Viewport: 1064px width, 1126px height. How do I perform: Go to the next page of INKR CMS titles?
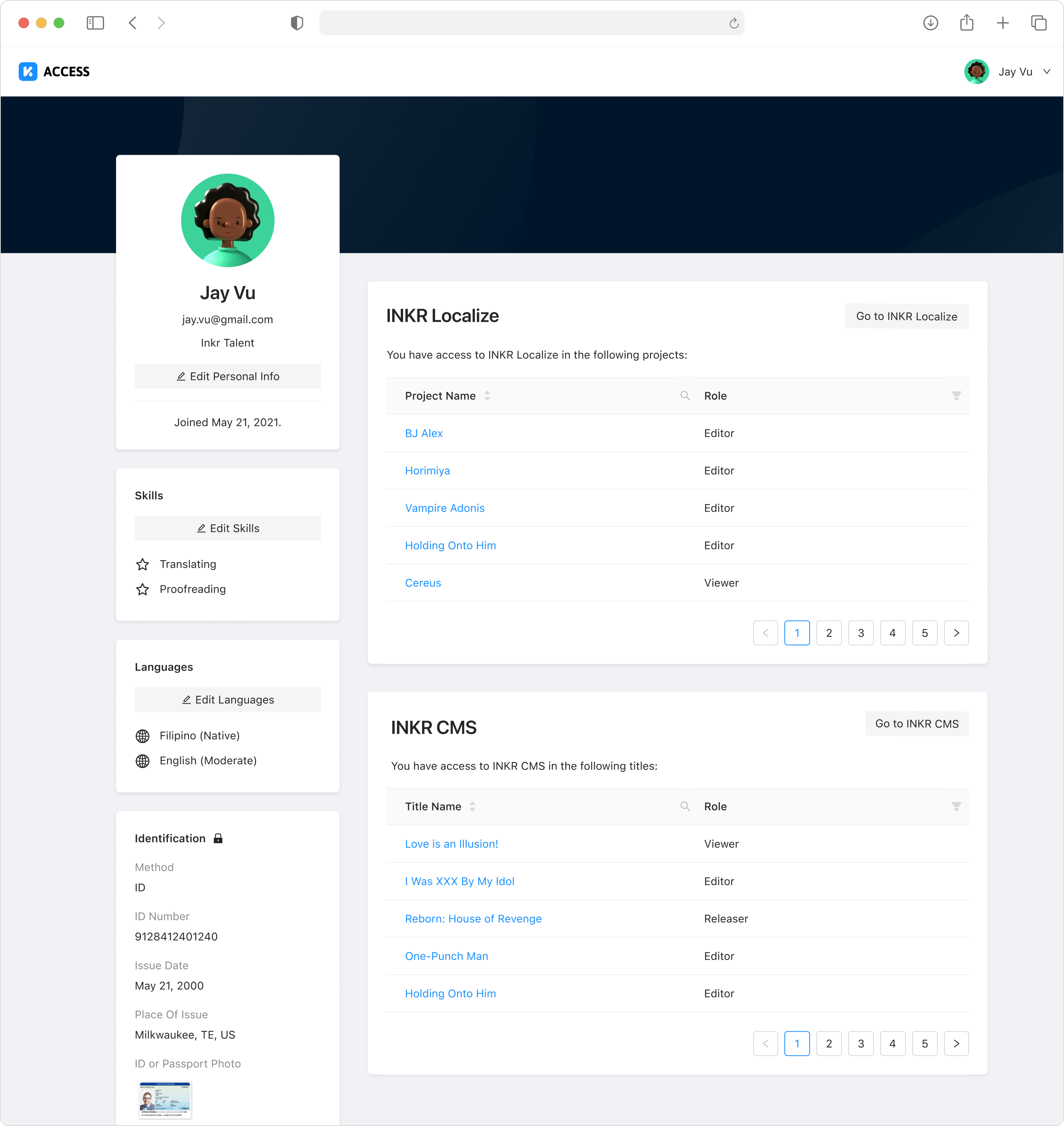(x=956, y=1043)
